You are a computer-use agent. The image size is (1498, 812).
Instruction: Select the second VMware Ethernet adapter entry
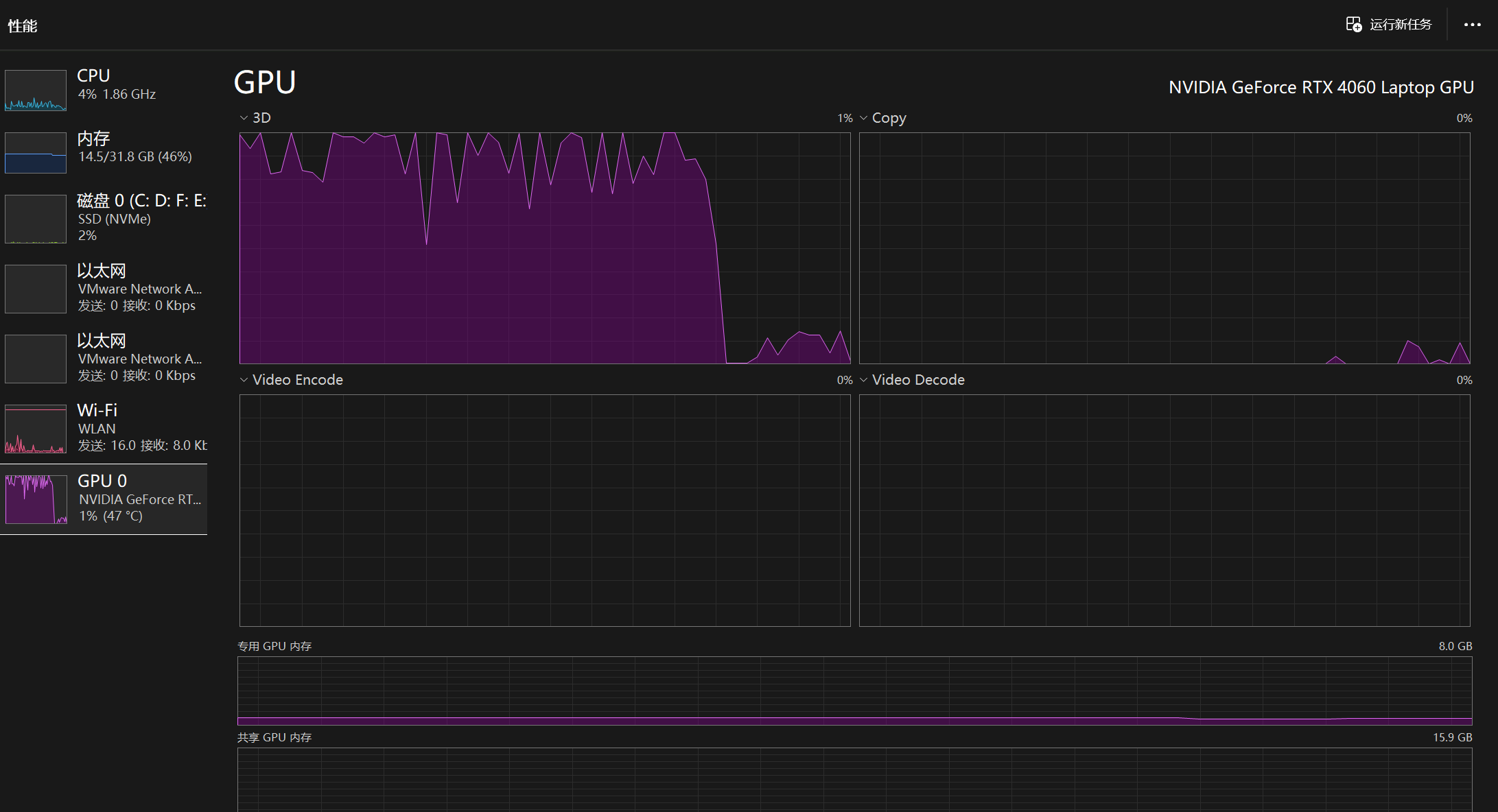click(136, 357)
